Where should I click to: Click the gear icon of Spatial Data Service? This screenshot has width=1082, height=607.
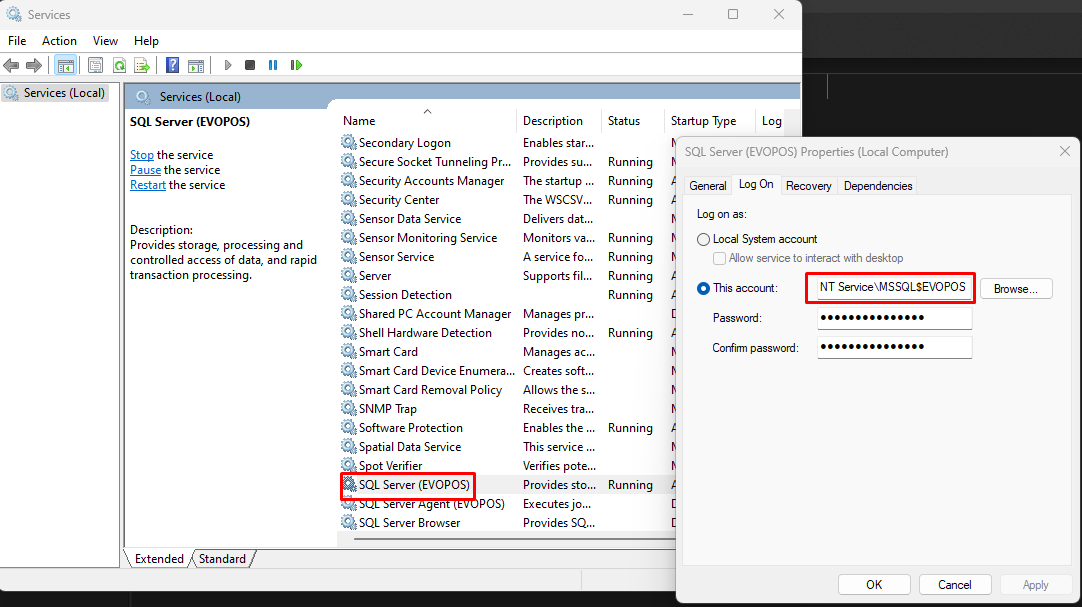click(349, 447)
